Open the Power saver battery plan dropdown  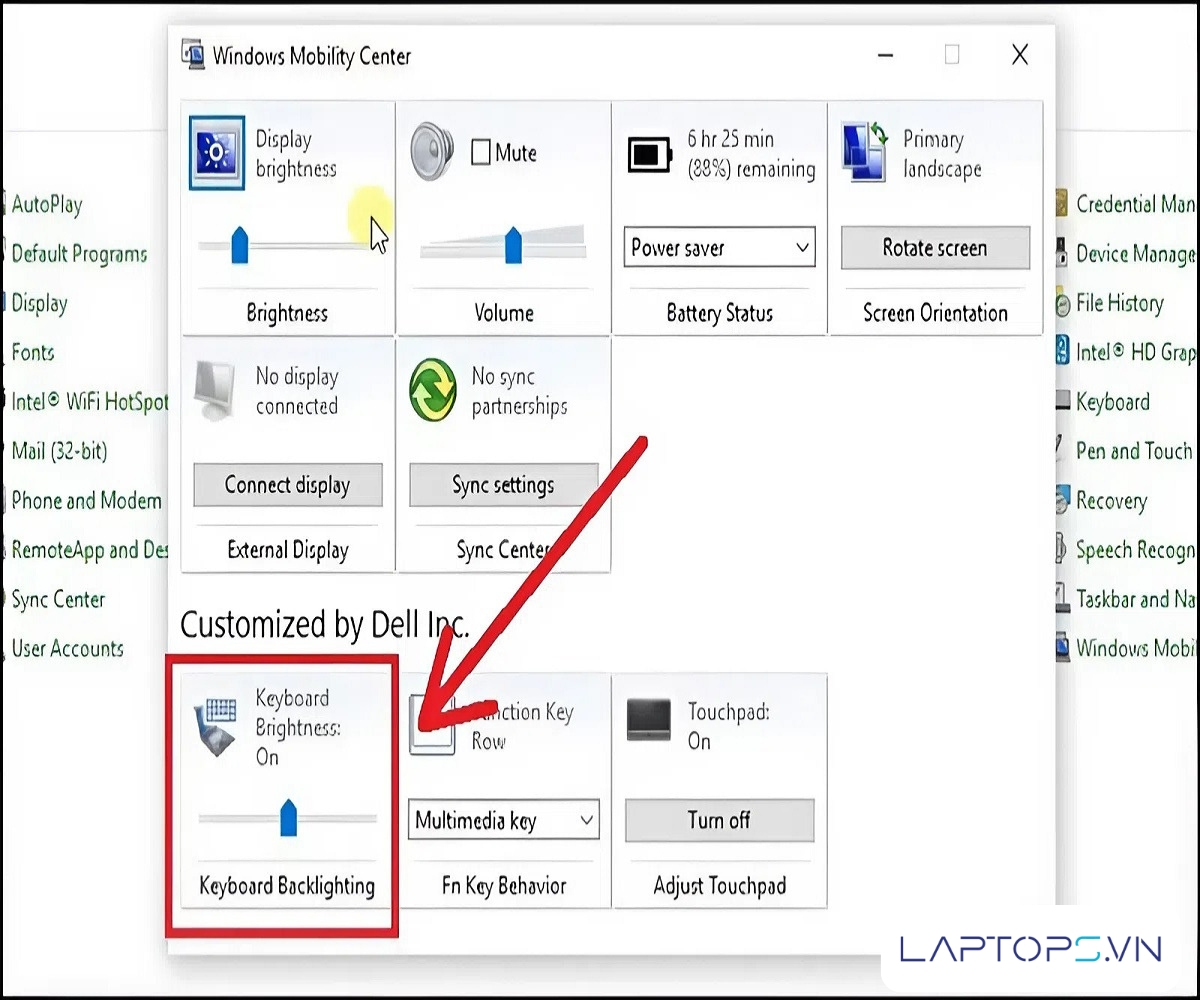pos(720,248)
